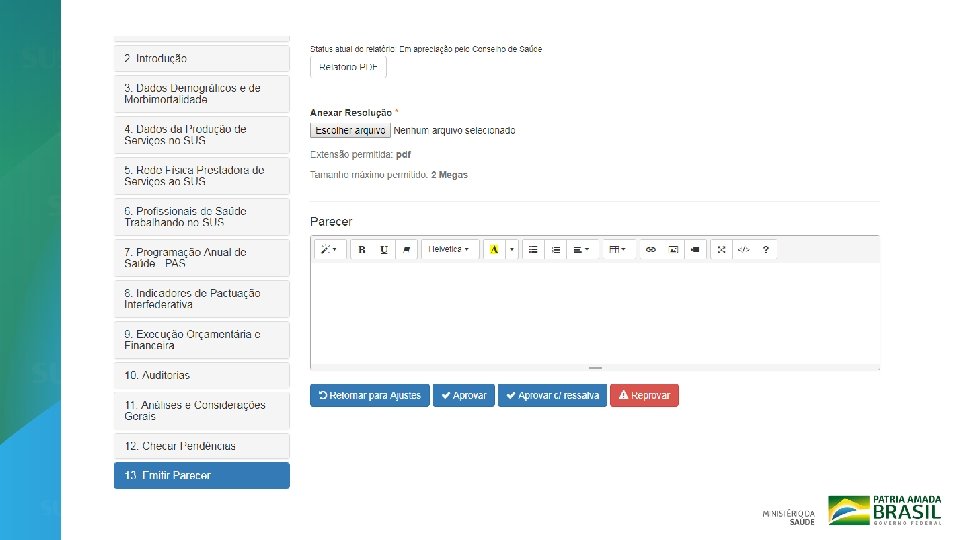Viewport: 960px width, 540px height.
Task: Open 9. Execução Orçamentária e Financeira
Action: point(201,340)
